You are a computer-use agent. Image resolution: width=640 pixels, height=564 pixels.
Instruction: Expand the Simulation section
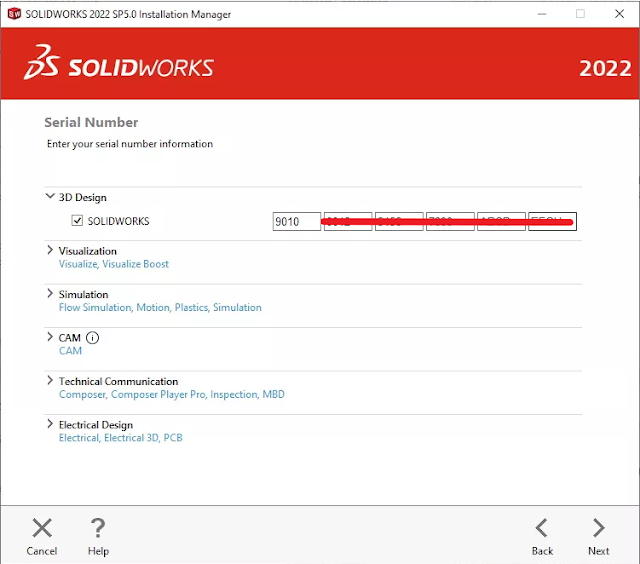[x=50, y=293]
